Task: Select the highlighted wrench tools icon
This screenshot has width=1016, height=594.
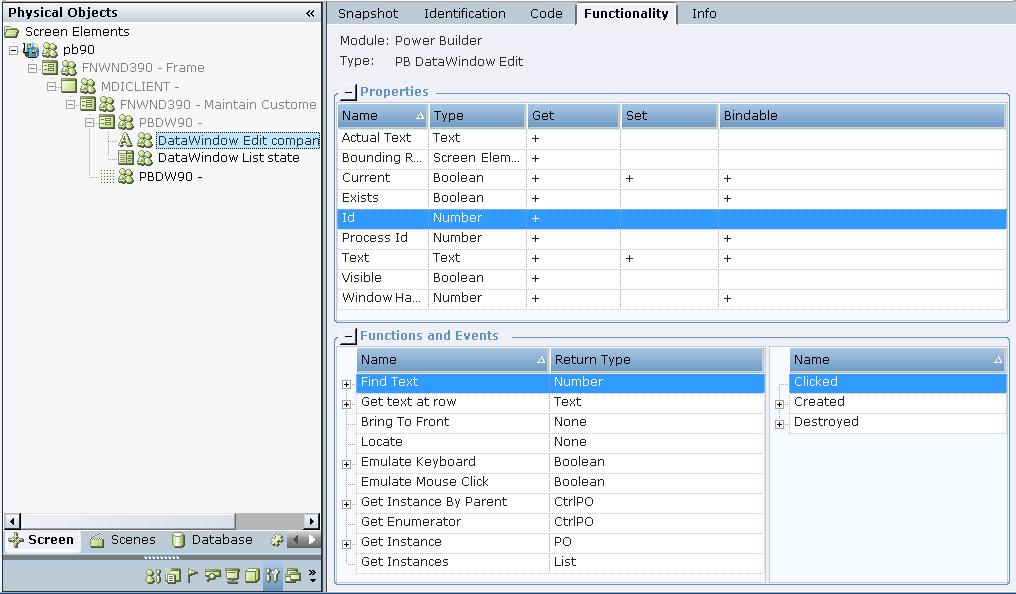Action: [x=272, y=576]
